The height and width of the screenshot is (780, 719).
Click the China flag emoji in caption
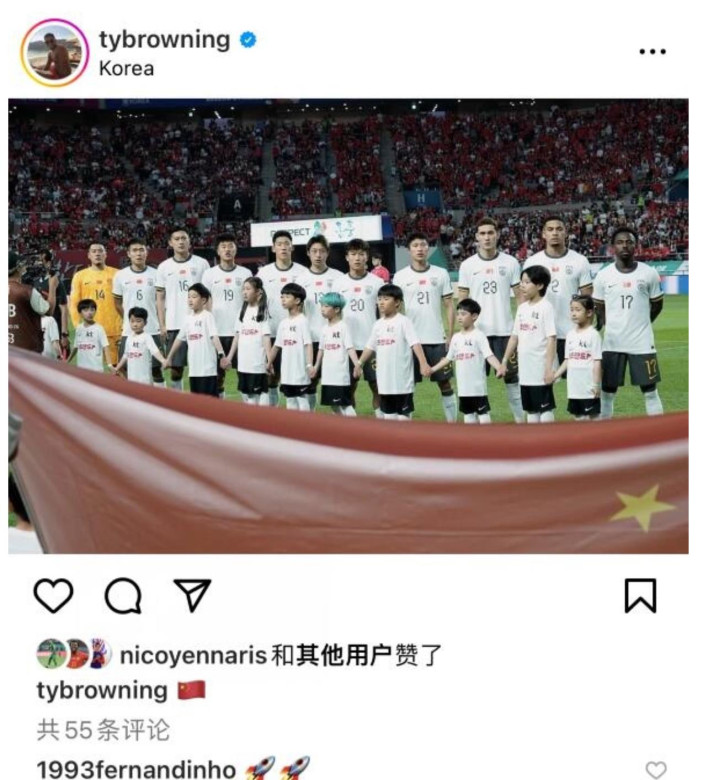(192, 690)
